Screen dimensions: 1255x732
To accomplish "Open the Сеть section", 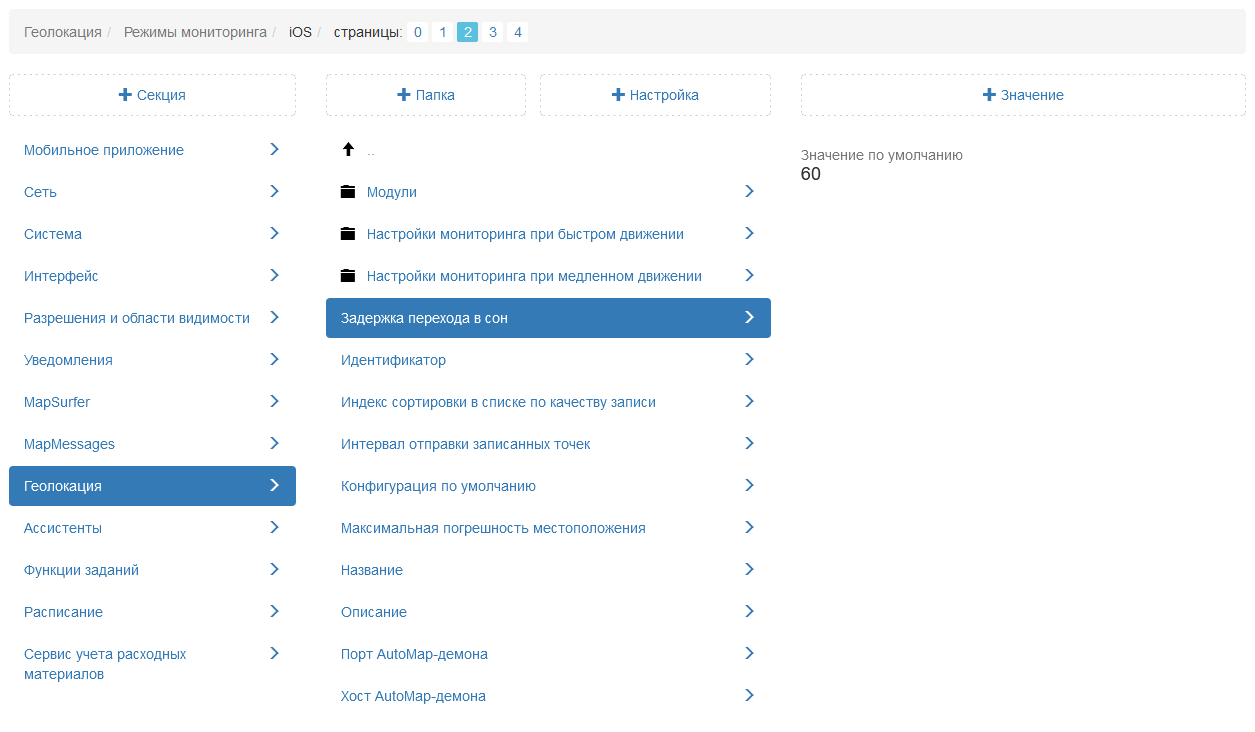I will (152, 192).
